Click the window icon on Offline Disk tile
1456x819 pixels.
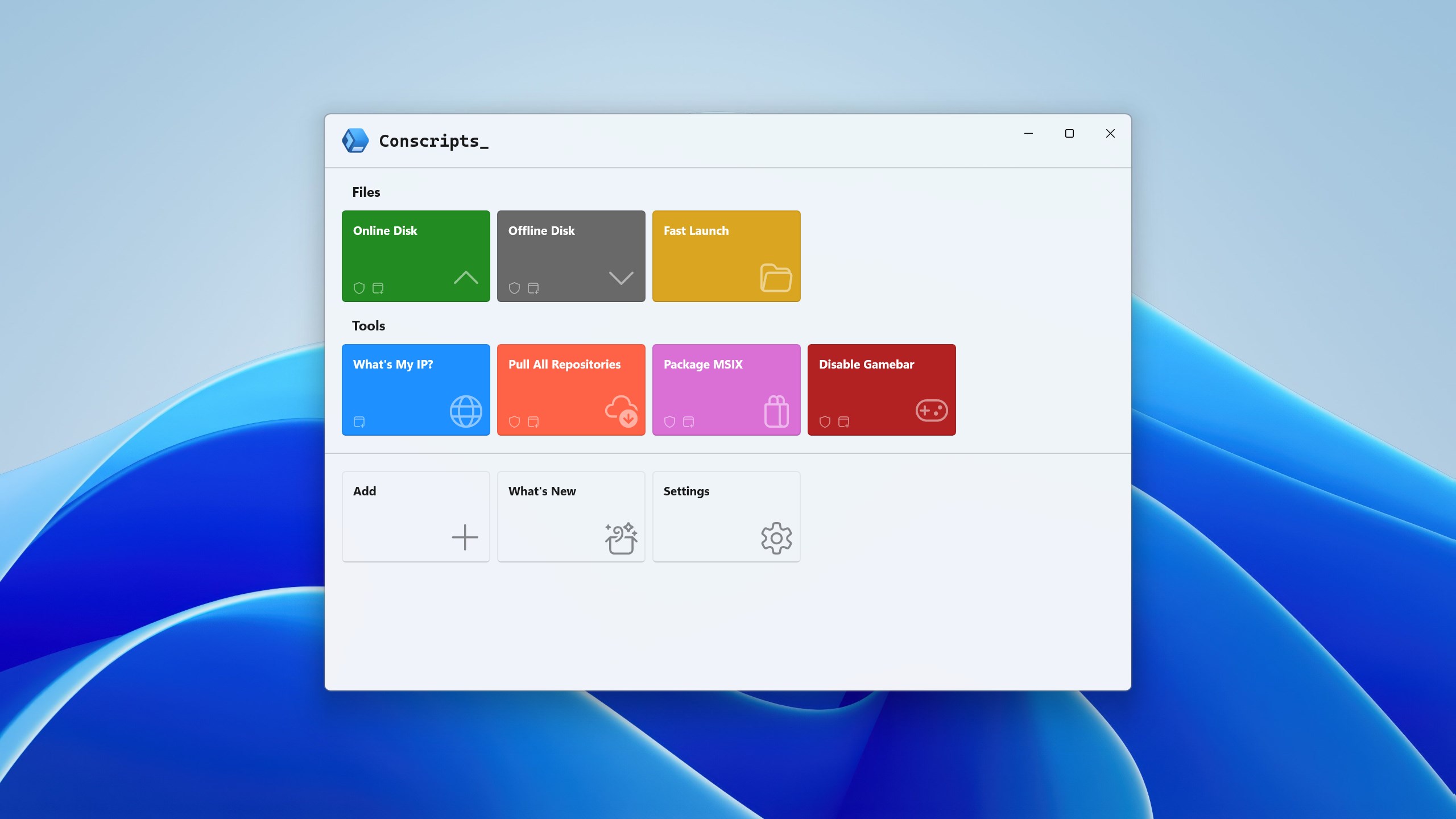coord(533,288)
